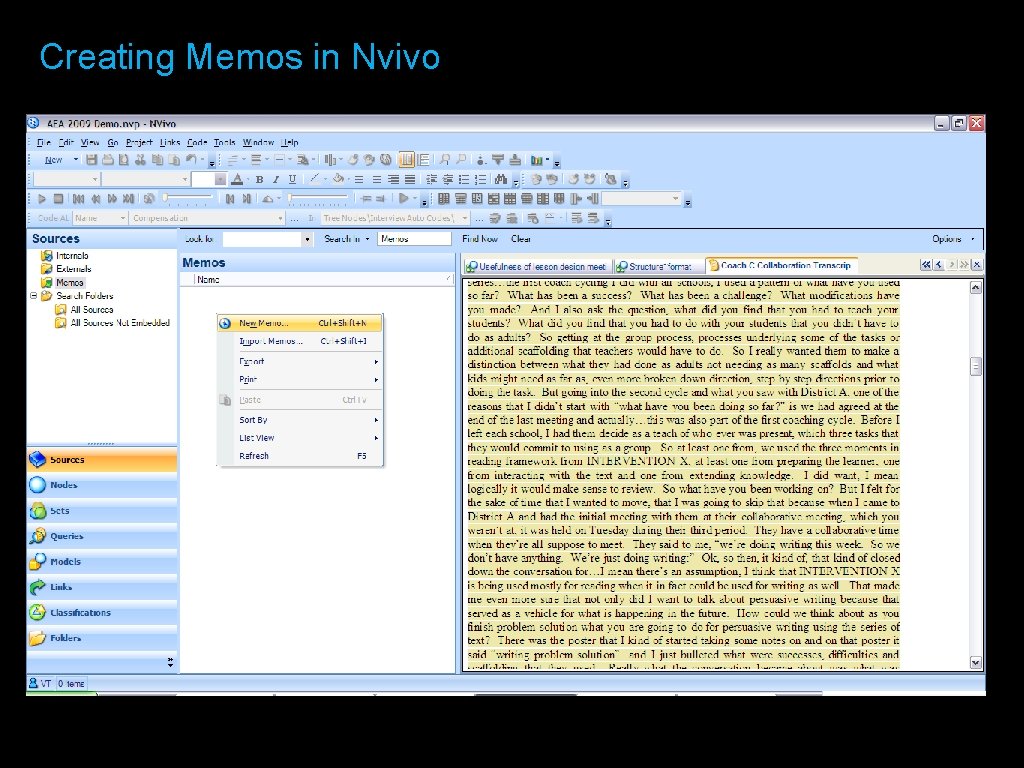Image resolution: width=1024 pixels, height=768 pixels.
Task: Apply Bold formatting
Action: pyautogui.click(x=259, y=179)
